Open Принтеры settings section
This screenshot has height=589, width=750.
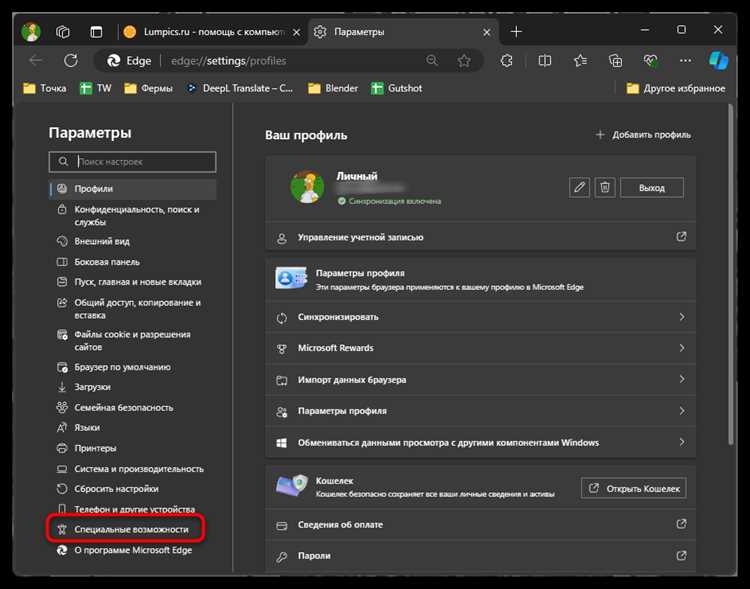[x=132, y=448]
